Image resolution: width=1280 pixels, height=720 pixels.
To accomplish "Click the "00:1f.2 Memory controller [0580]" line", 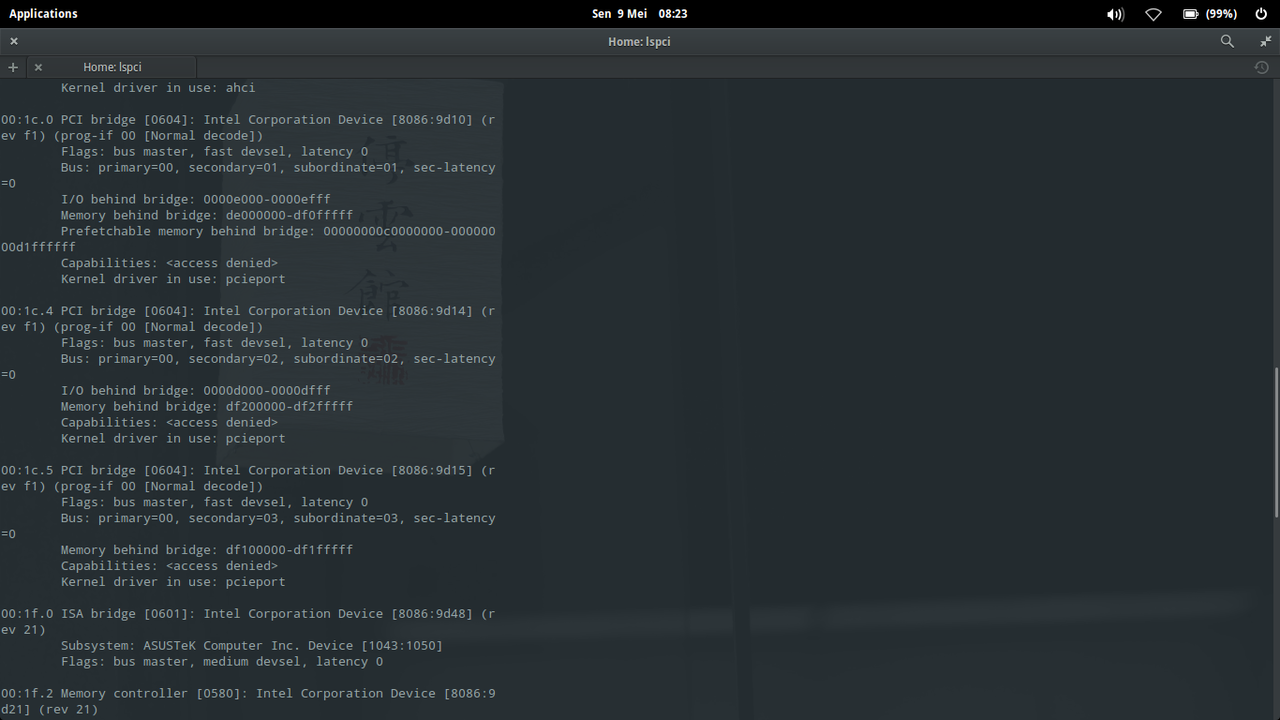I will [x=248, y=701].
